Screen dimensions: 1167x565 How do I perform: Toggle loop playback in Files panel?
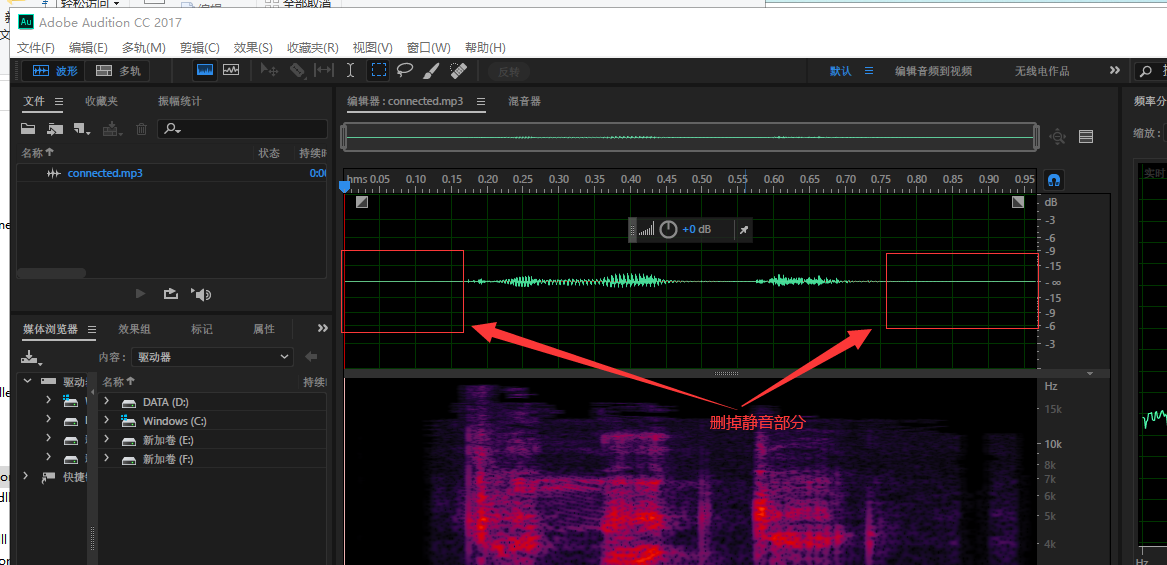(x=170, y=294)
